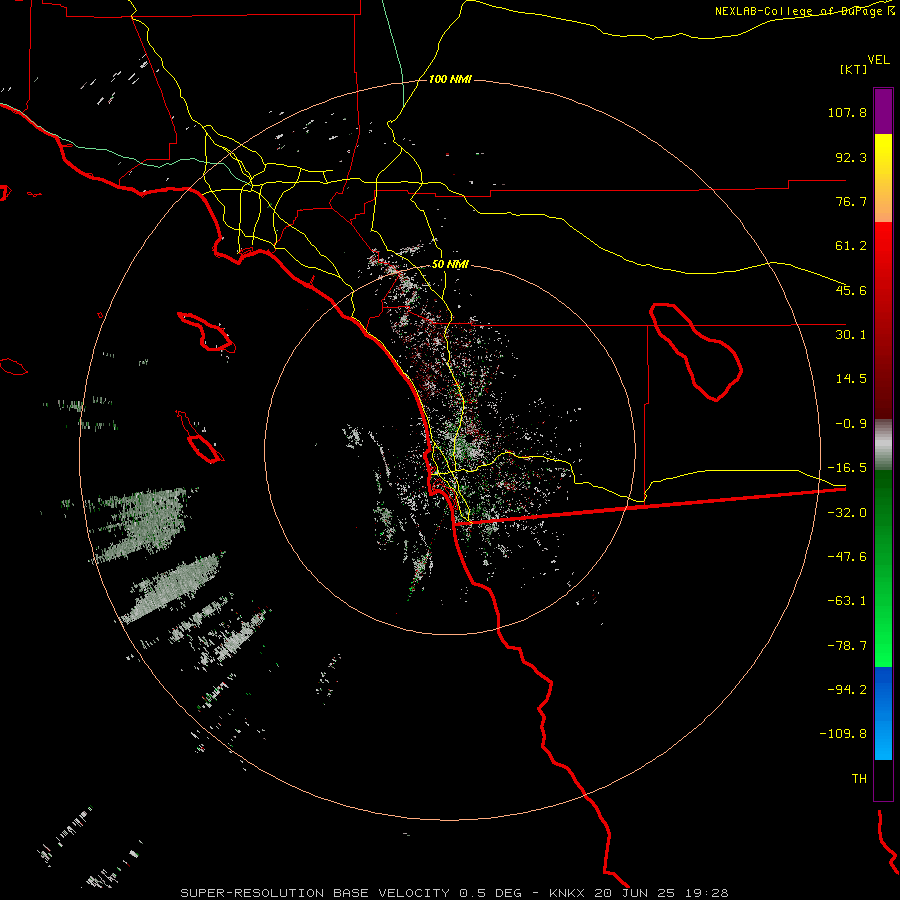Click the [KT] units label
900x900 pixels.
tap(854, 69)
